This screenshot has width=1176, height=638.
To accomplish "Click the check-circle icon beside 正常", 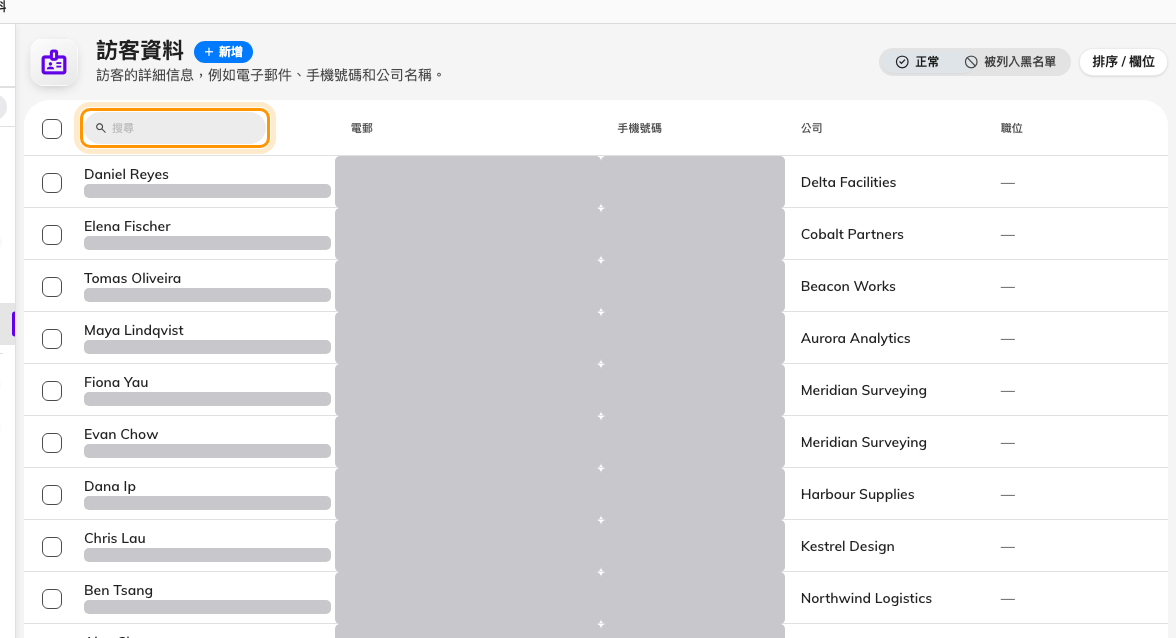I will click(x=902, y=62).
